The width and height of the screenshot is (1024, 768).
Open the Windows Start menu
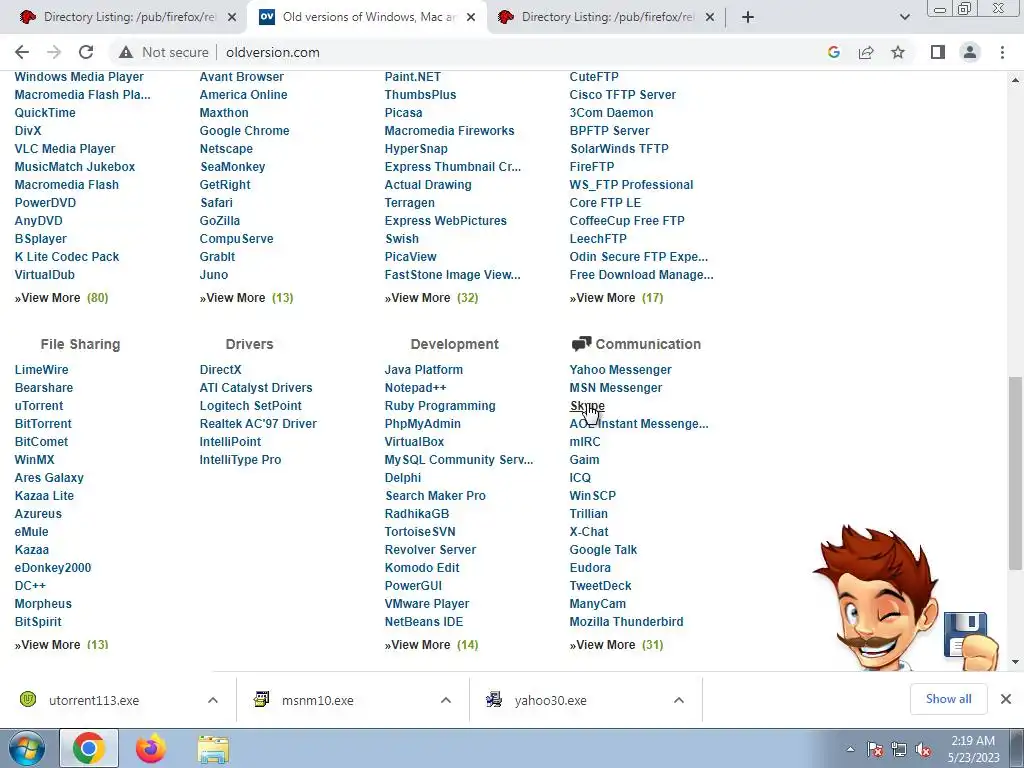[27, 748]
